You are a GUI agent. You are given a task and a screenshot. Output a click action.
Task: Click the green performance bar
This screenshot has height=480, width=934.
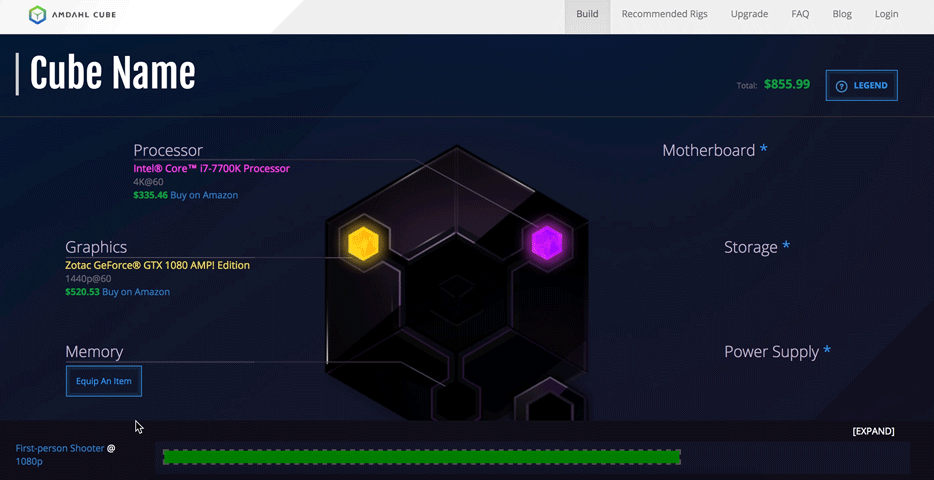(x=422, y=457)
